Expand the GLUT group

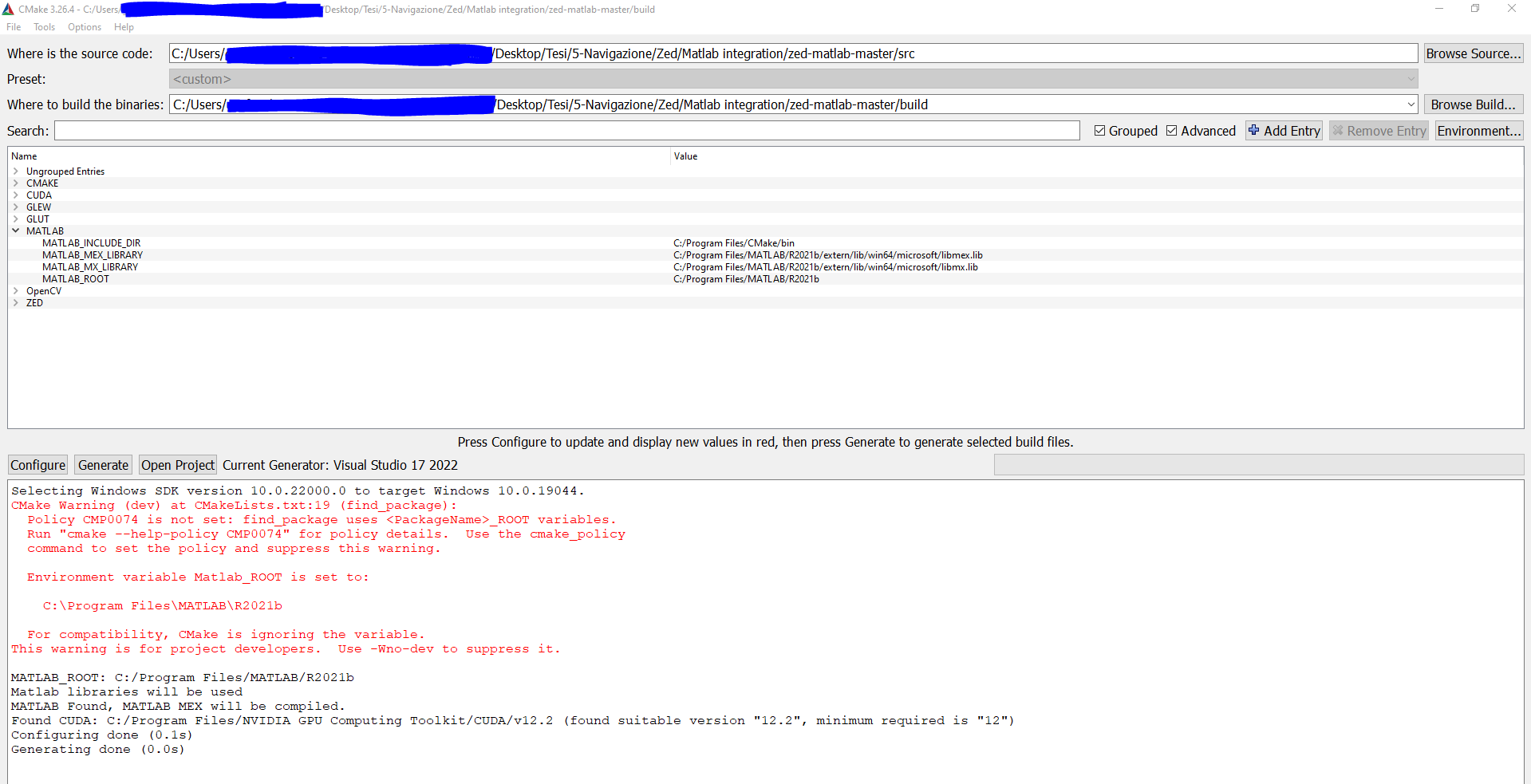coord(16,219)
